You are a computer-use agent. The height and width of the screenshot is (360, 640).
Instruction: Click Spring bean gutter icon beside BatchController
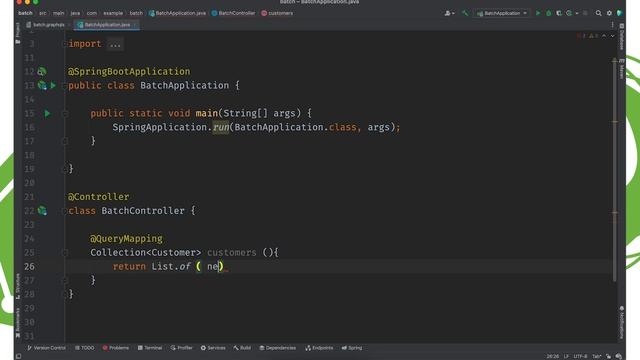(x=42, y=211)
